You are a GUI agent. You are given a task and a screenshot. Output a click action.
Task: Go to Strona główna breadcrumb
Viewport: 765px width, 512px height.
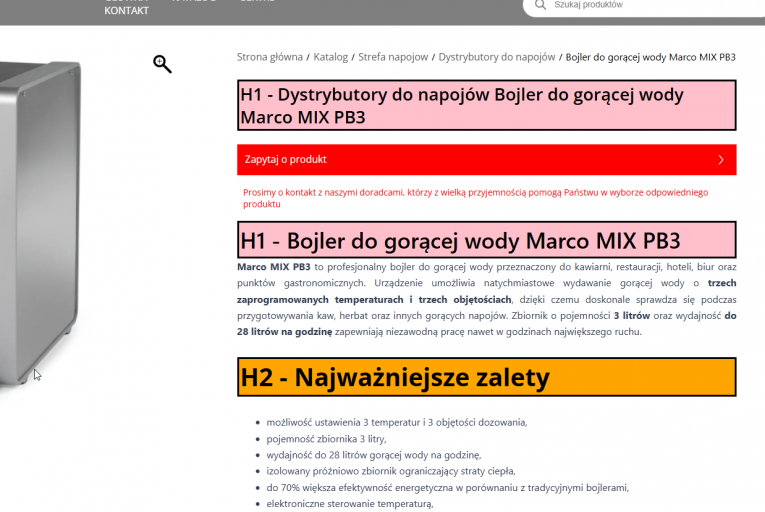(270, 57)
